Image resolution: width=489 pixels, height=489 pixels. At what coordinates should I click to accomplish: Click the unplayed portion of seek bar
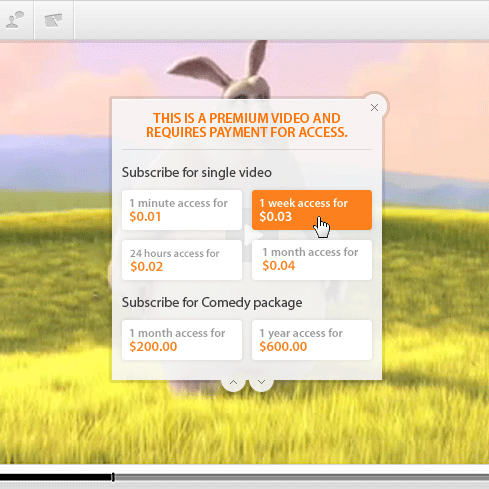coord(302,477)
